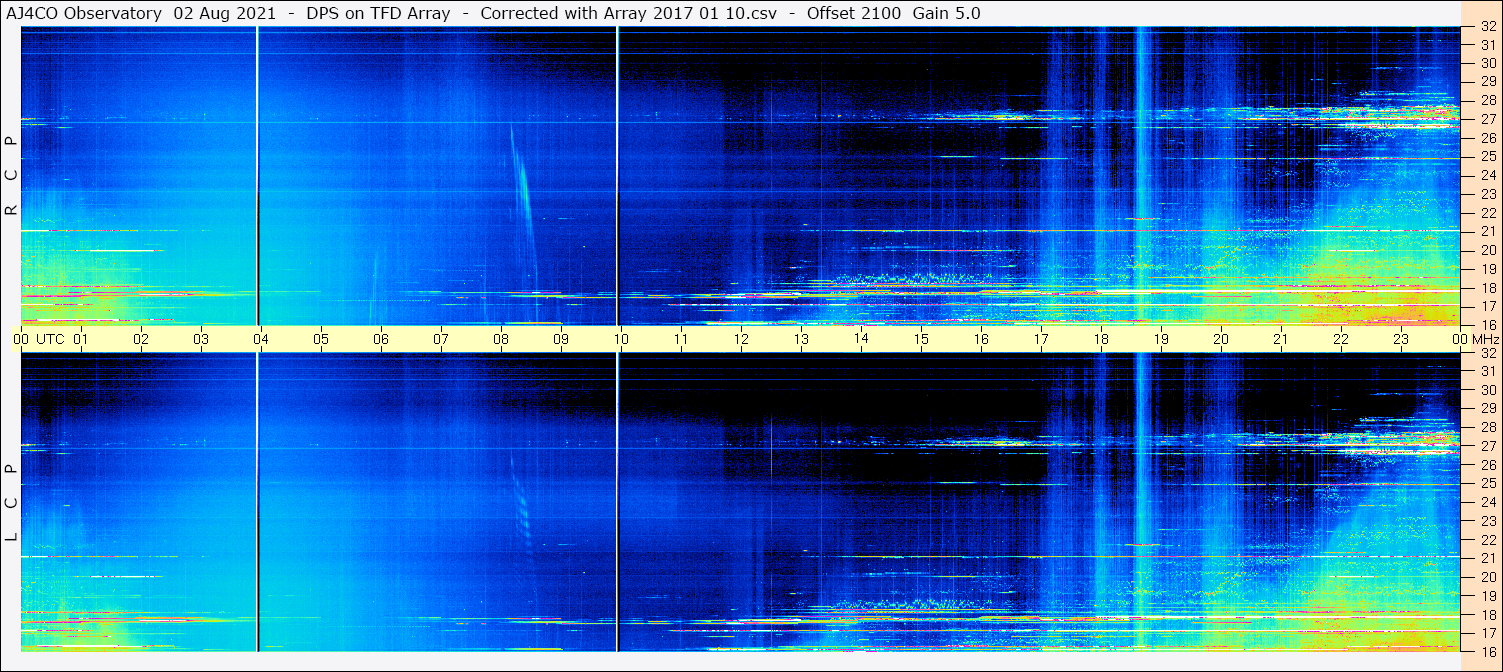1503x672 pixels.
Task: Click the "R C P" panel label
Action: [11, 175]
